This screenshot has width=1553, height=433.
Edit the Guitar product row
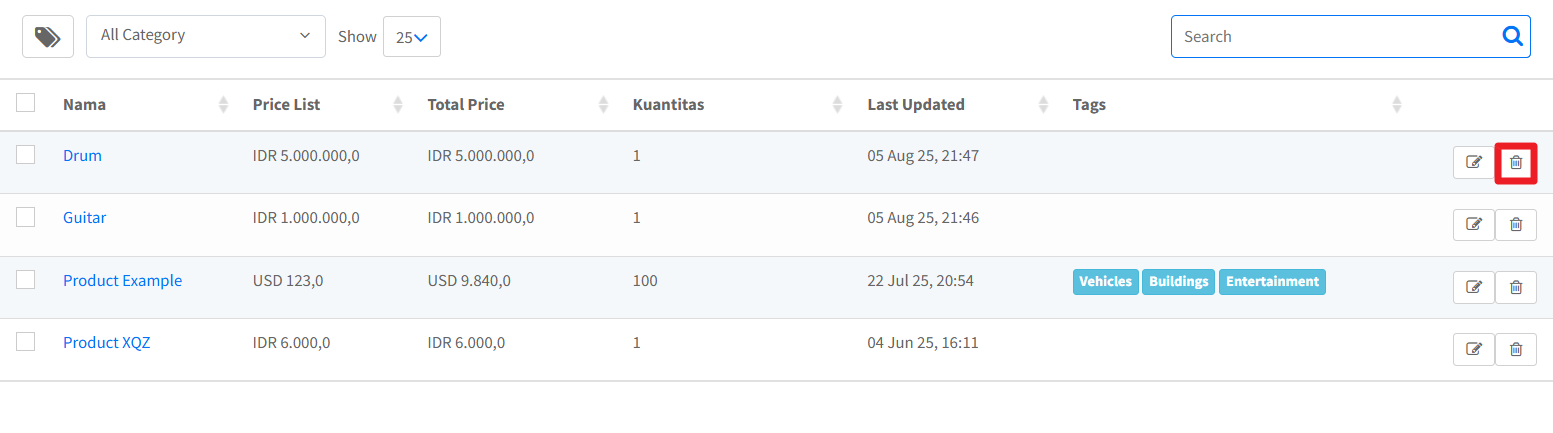point(1473,225)
